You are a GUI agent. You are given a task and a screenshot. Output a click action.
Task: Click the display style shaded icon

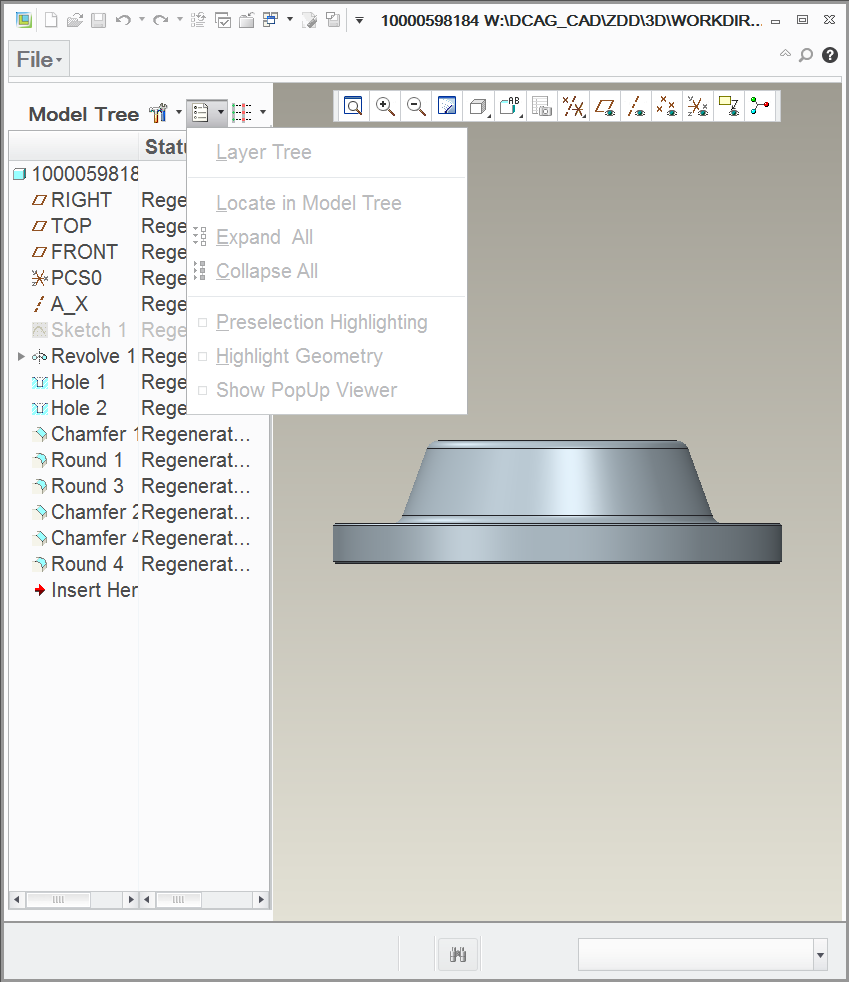(478, 106)
